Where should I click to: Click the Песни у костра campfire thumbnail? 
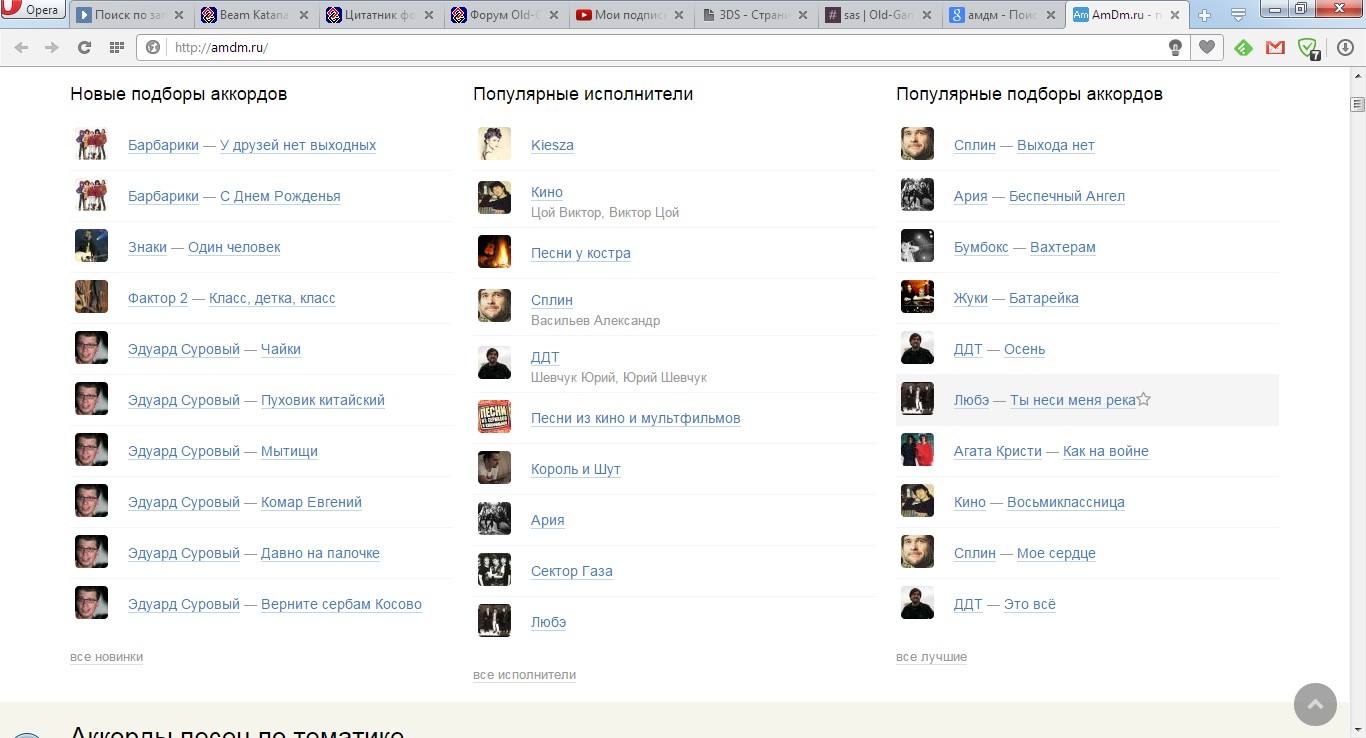pos(494,252)
